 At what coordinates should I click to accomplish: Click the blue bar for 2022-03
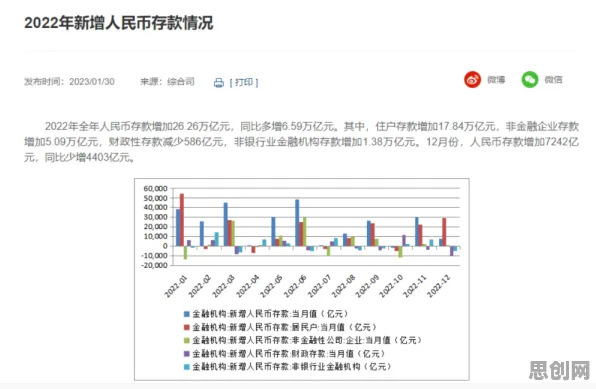tap(226, 224)
